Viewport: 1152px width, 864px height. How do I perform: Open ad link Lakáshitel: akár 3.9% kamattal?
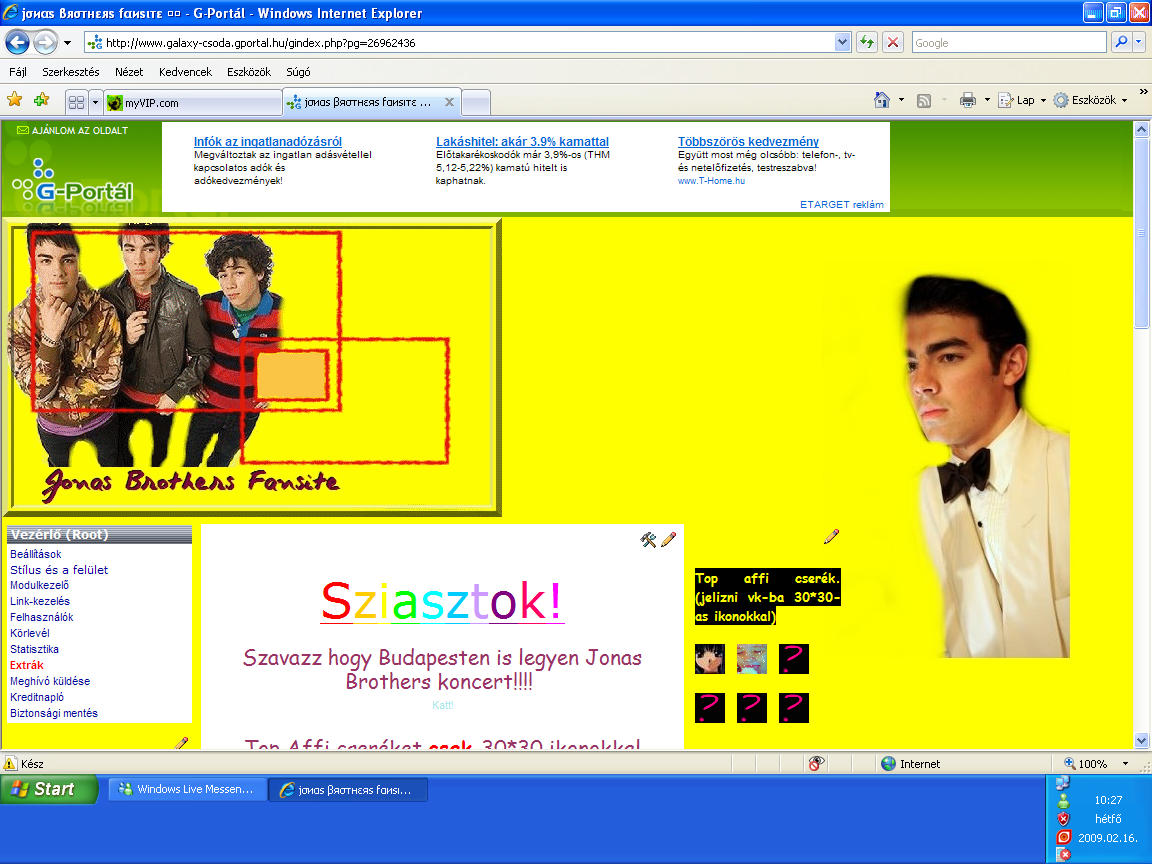(x=522, y=142)
